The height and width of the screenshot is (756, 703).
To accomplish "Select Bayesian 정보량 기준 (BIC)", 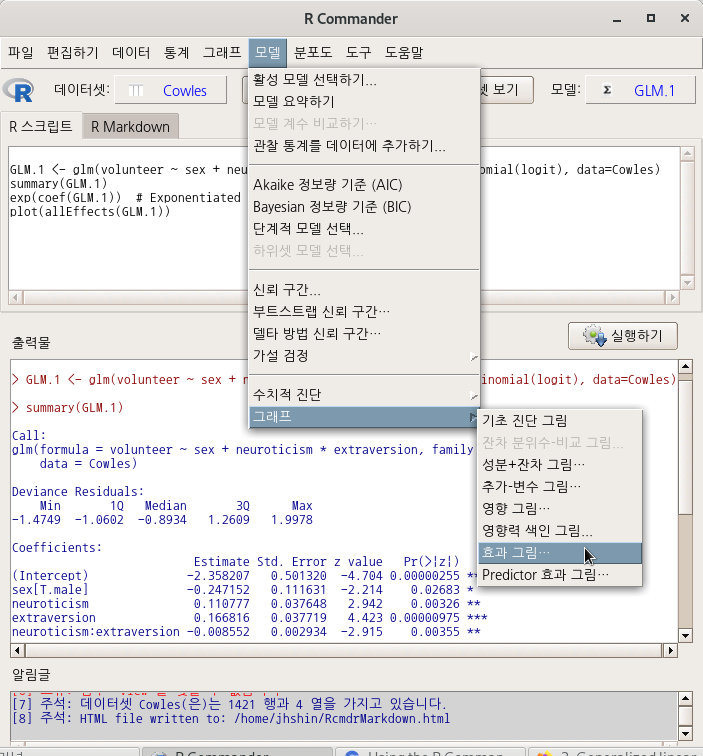I will click(x=364, y=207).
